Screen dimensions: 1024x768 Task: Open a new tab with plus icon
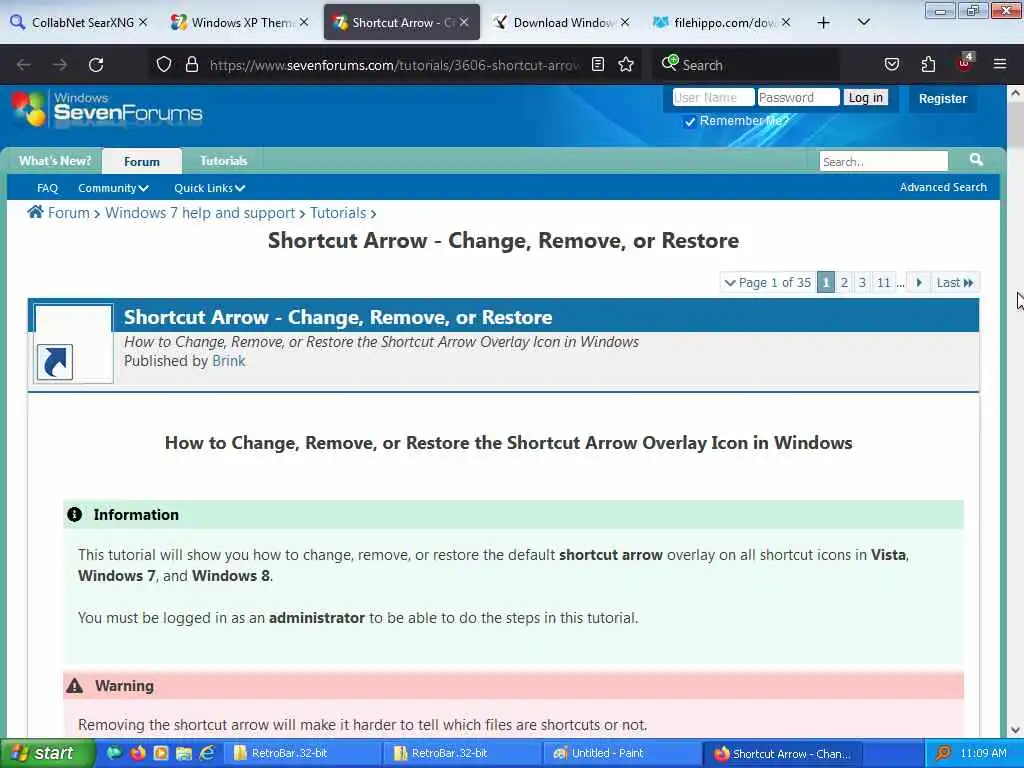click(x=824, y=23)
